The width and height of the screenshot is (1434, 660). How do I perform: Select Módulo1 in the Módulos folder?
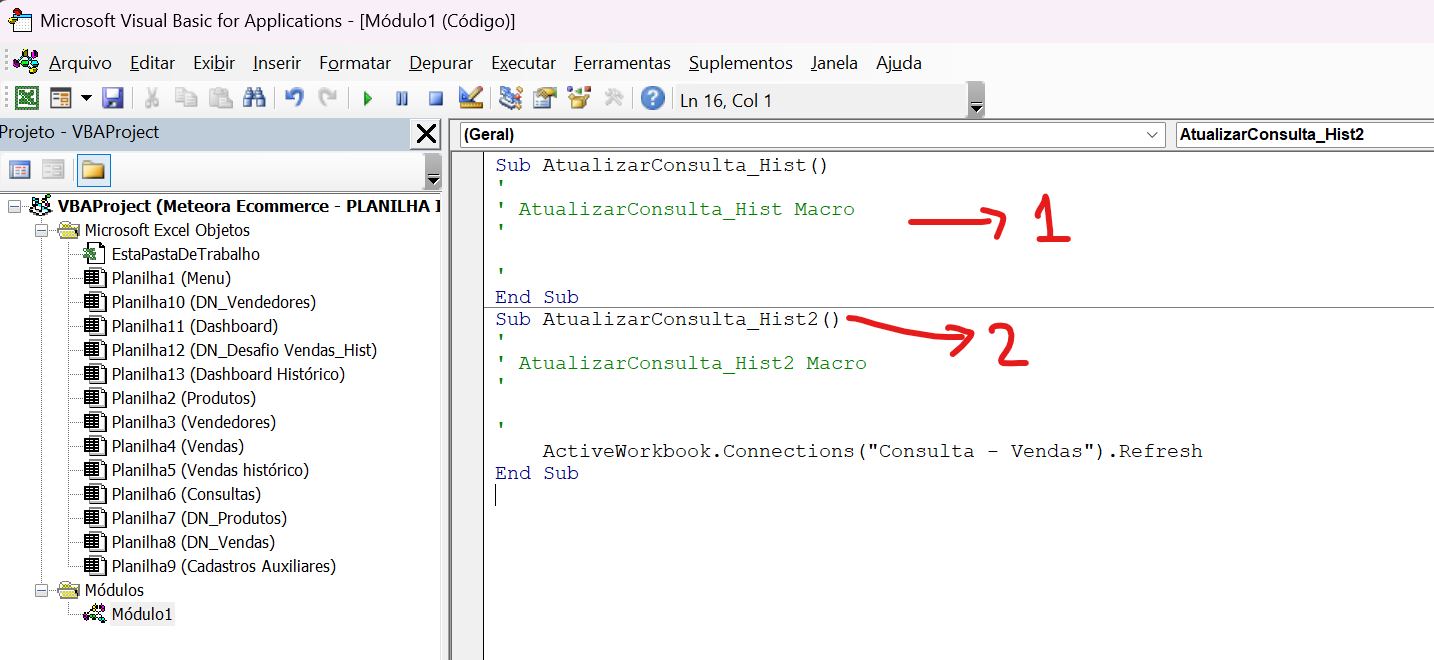pos(141,614)
